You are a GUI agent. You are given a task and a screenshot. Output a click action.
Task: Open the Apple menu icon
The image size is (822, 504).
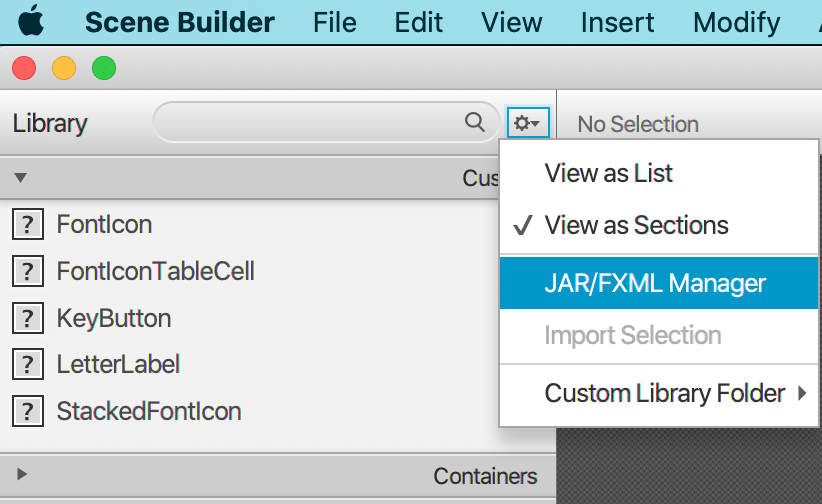click(31, 21)
